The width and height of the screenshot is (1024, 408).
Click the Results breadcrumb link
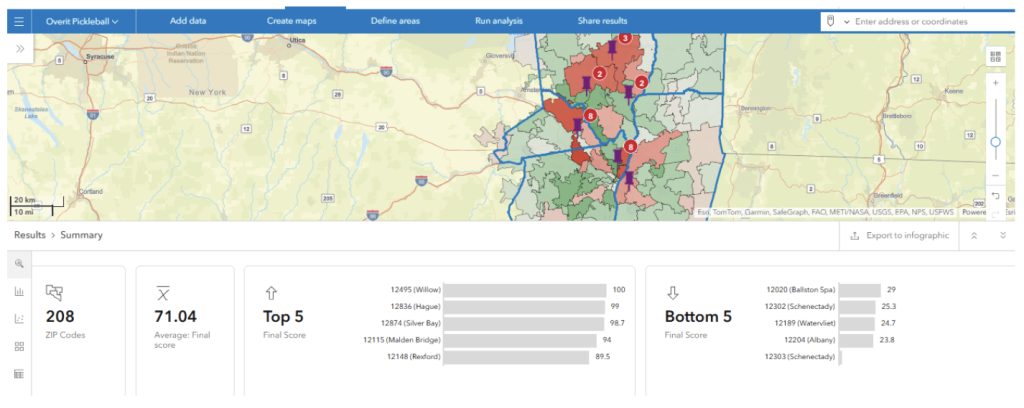pyautogui.click(x=29, y=235)
